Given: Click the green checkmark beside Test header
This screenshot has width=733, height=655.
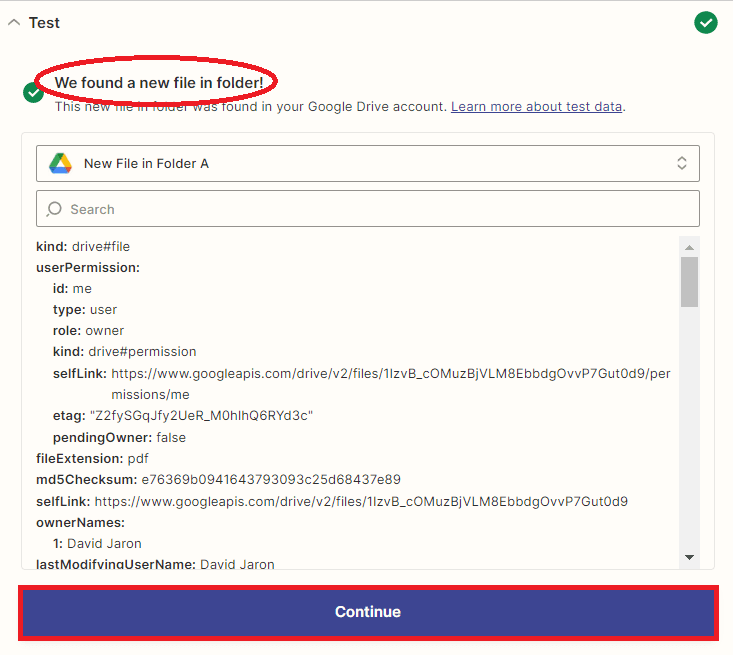Looking at the screenshot, I should [x=706, y=22].
